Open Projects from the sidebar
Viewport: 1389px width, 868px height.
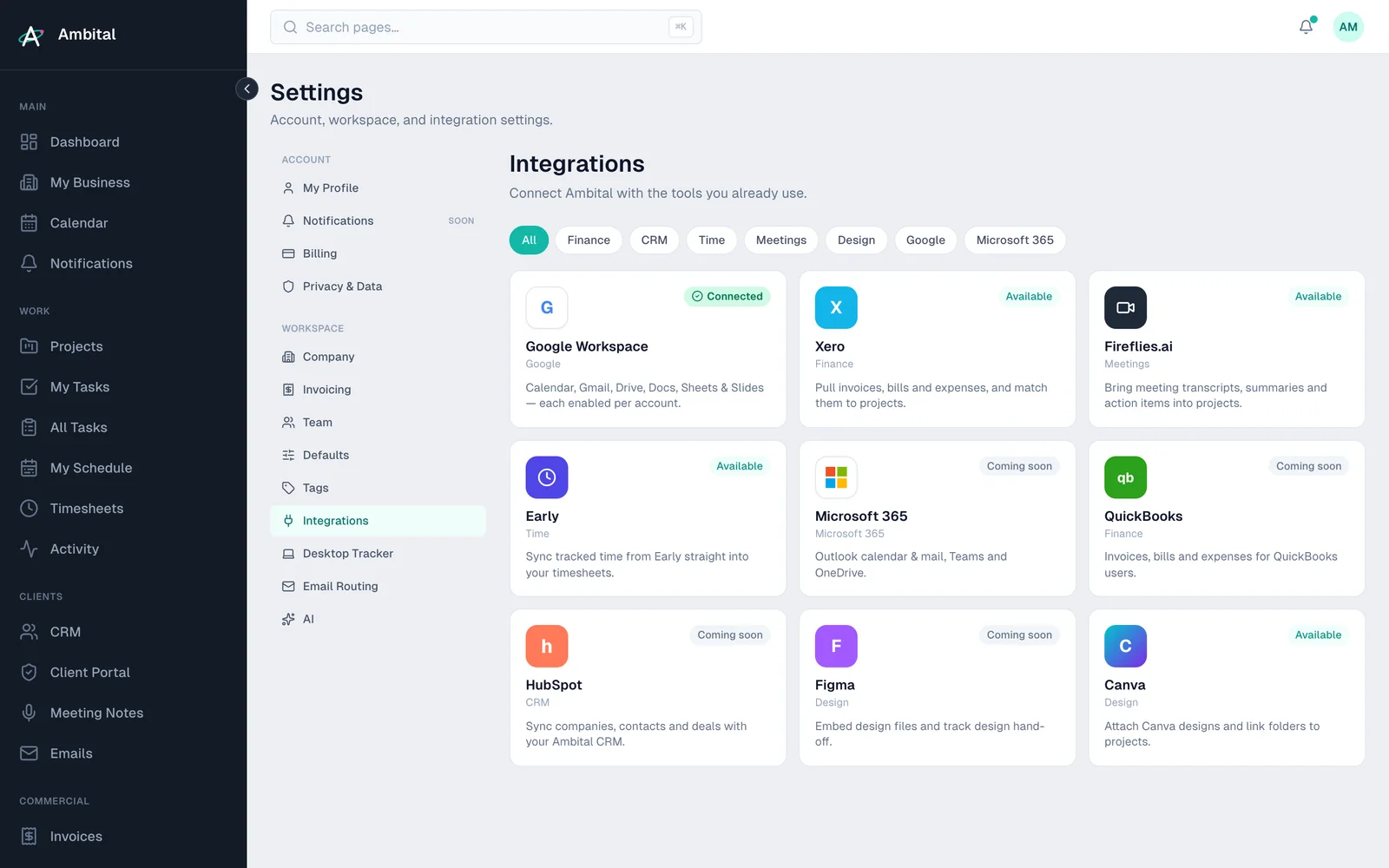coord(123,346)
